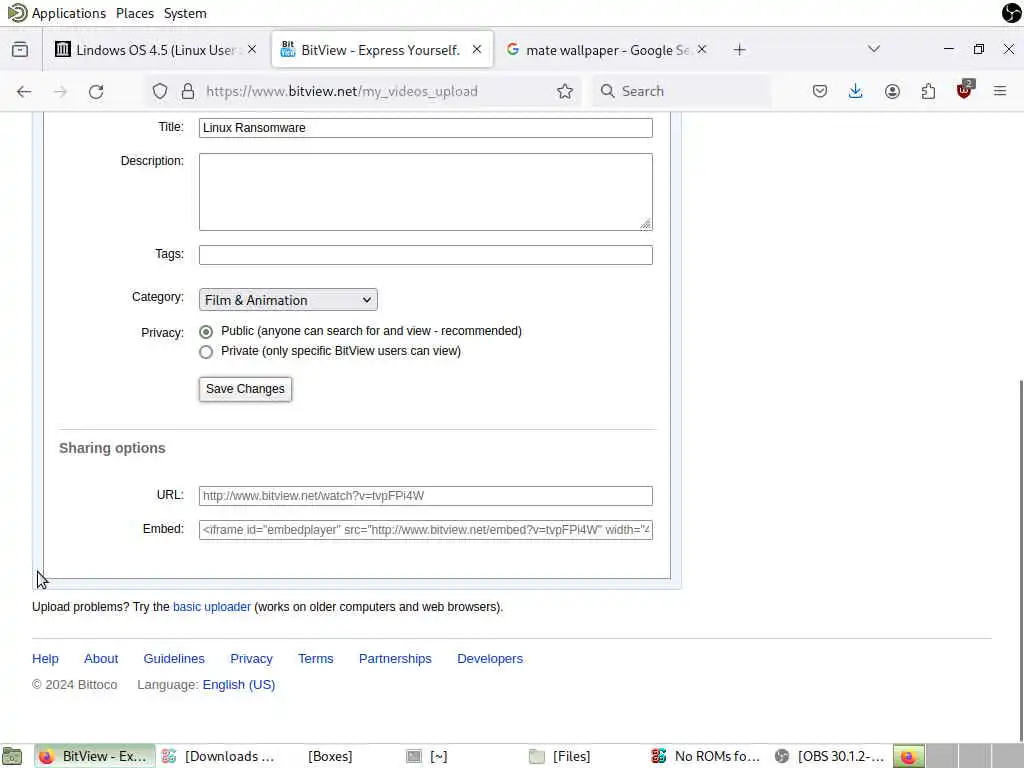Open a new browser tab
Viewport: 1024px width, 768px height.
(739, 50)
